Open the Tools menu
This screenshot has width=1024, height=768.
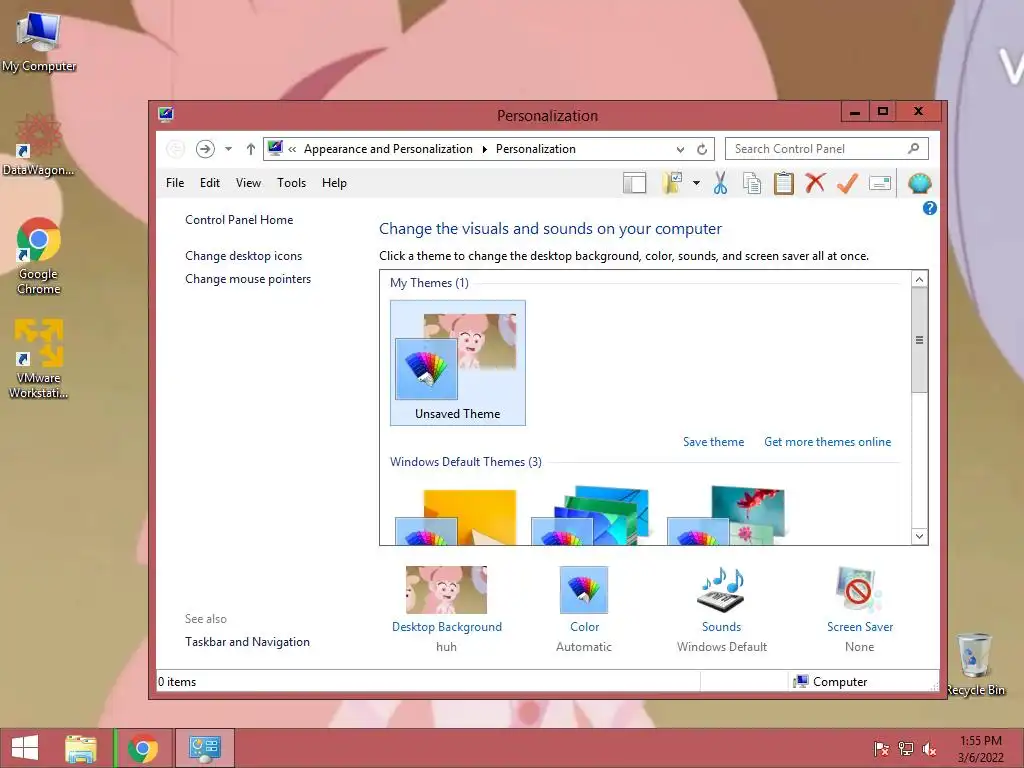[x=291, y=183]
